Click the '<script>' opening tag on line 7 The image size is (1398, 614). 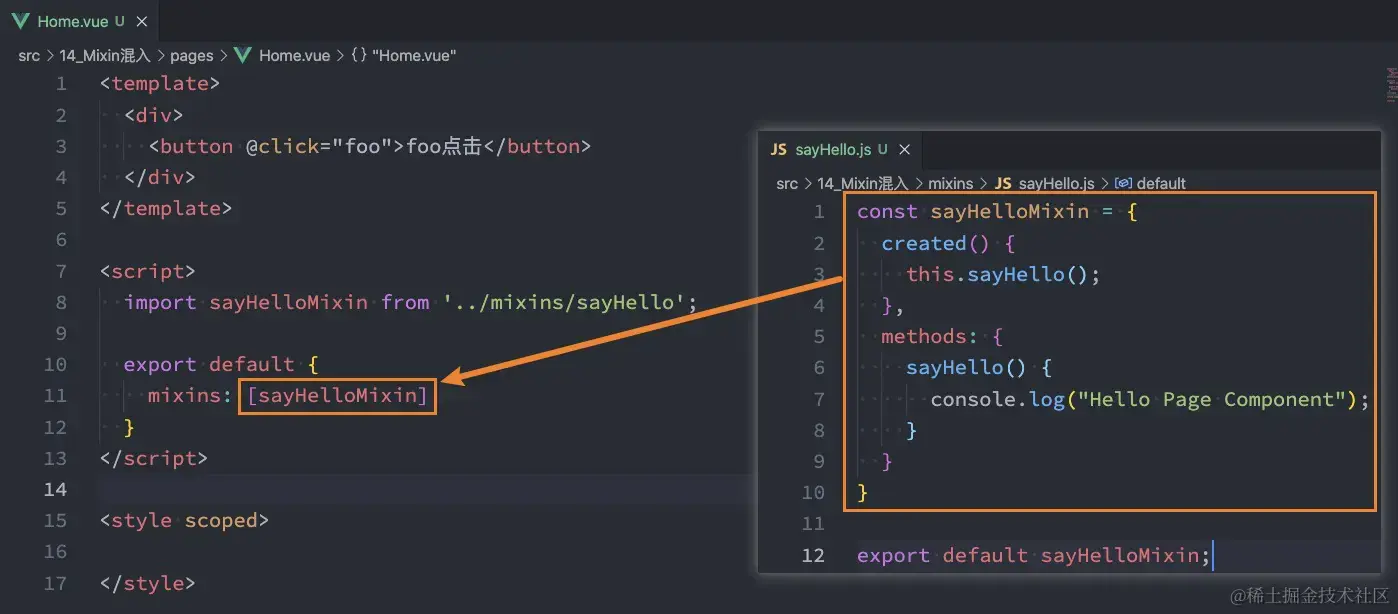(148, 271)
